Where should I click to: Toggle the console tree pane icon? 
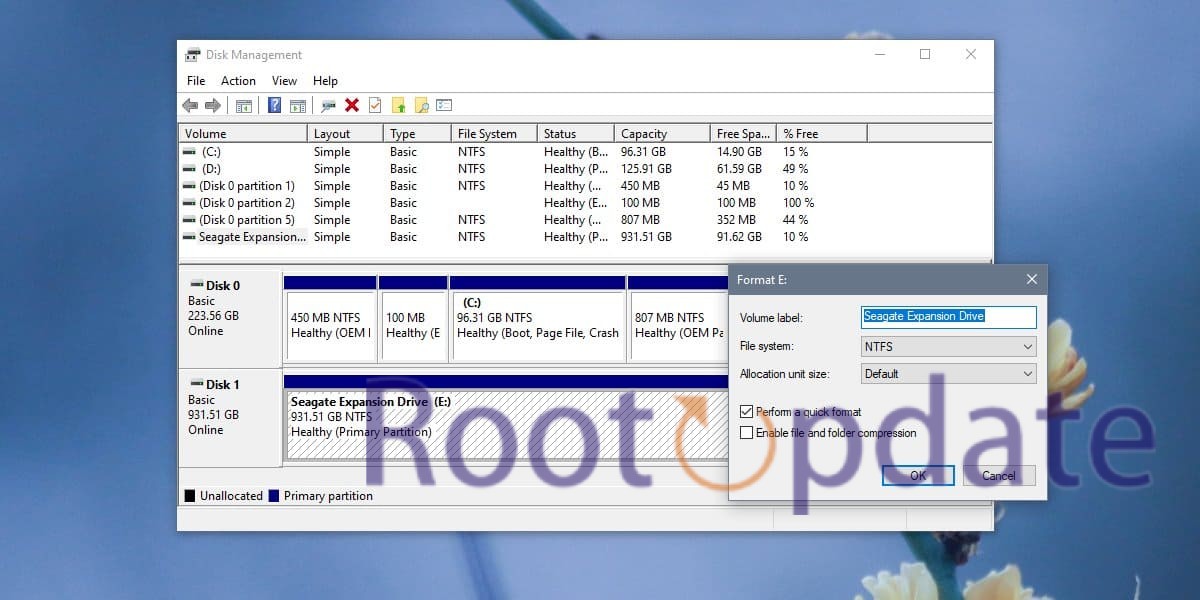(x=246, y=105)
